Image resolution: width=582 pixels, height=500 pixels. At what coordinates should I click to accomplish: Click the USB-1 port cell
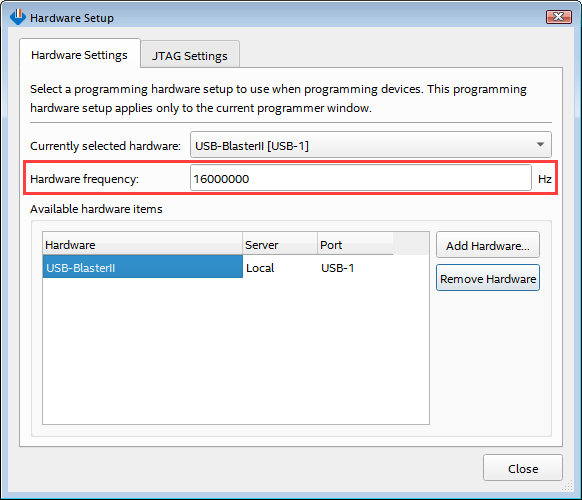(x=337, y=268)
